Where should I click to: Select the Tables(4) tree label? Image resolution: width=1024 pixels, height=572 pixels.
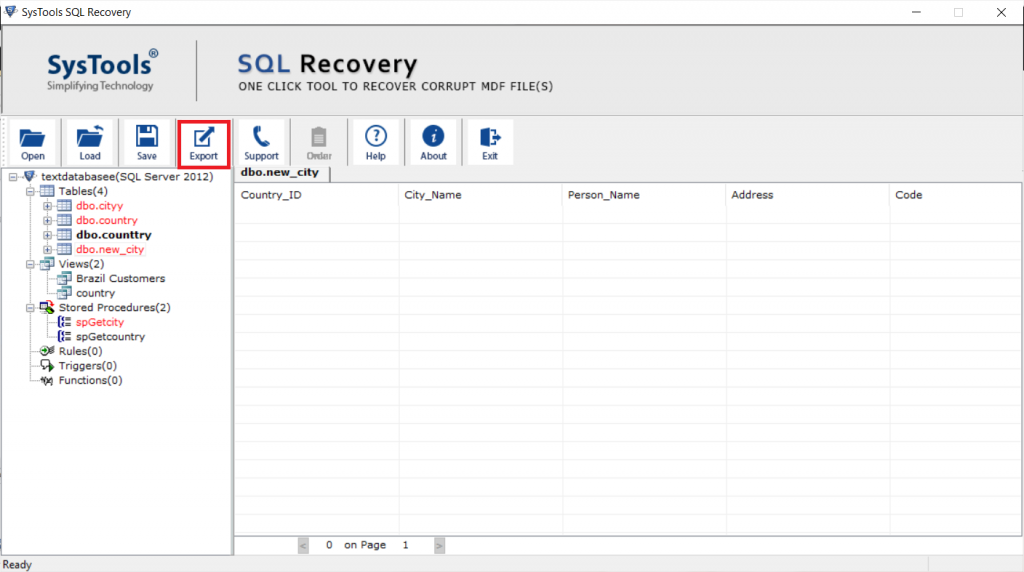click(83, 191)
